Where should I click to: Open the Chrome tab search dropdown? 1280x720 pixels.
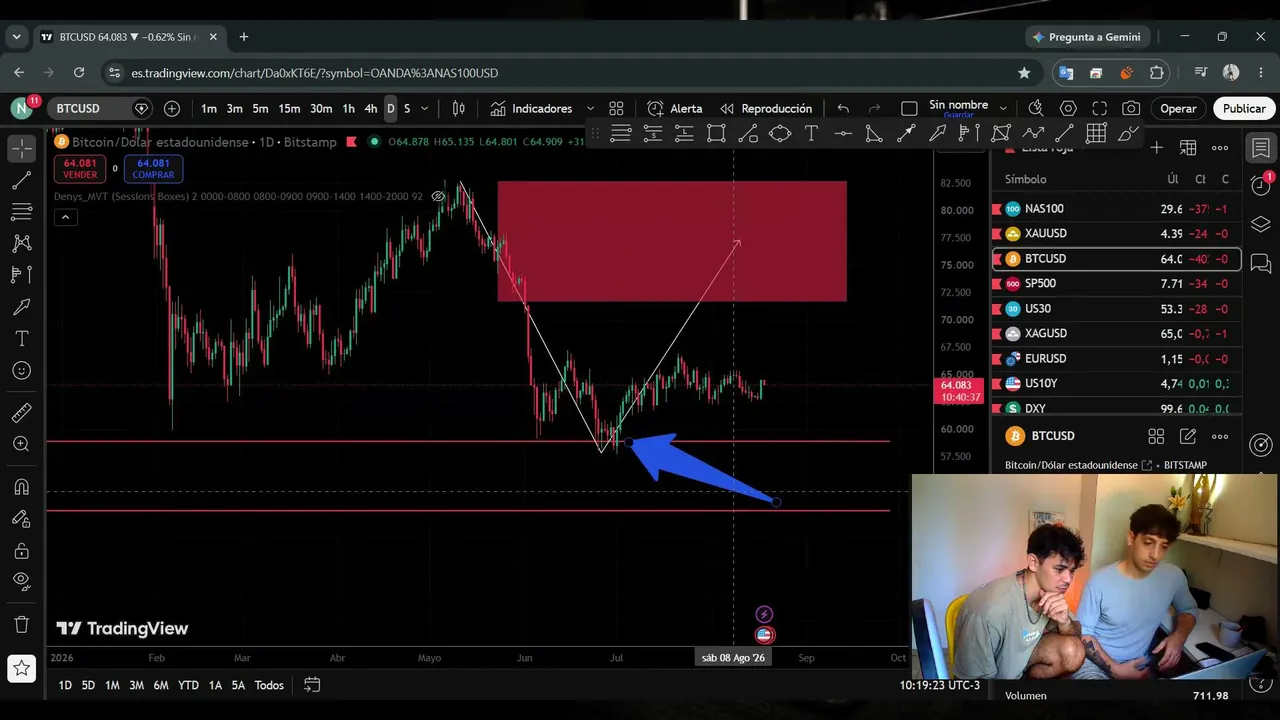[x=16, y=37]
